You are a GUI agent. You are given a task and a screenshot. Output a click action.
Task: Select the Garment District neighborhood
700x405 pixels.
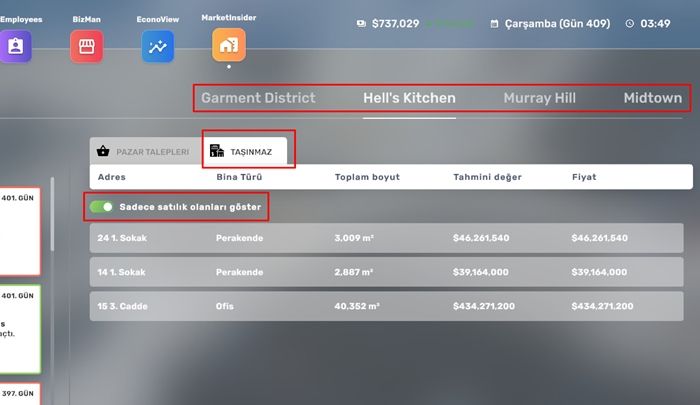coord(258,98)
